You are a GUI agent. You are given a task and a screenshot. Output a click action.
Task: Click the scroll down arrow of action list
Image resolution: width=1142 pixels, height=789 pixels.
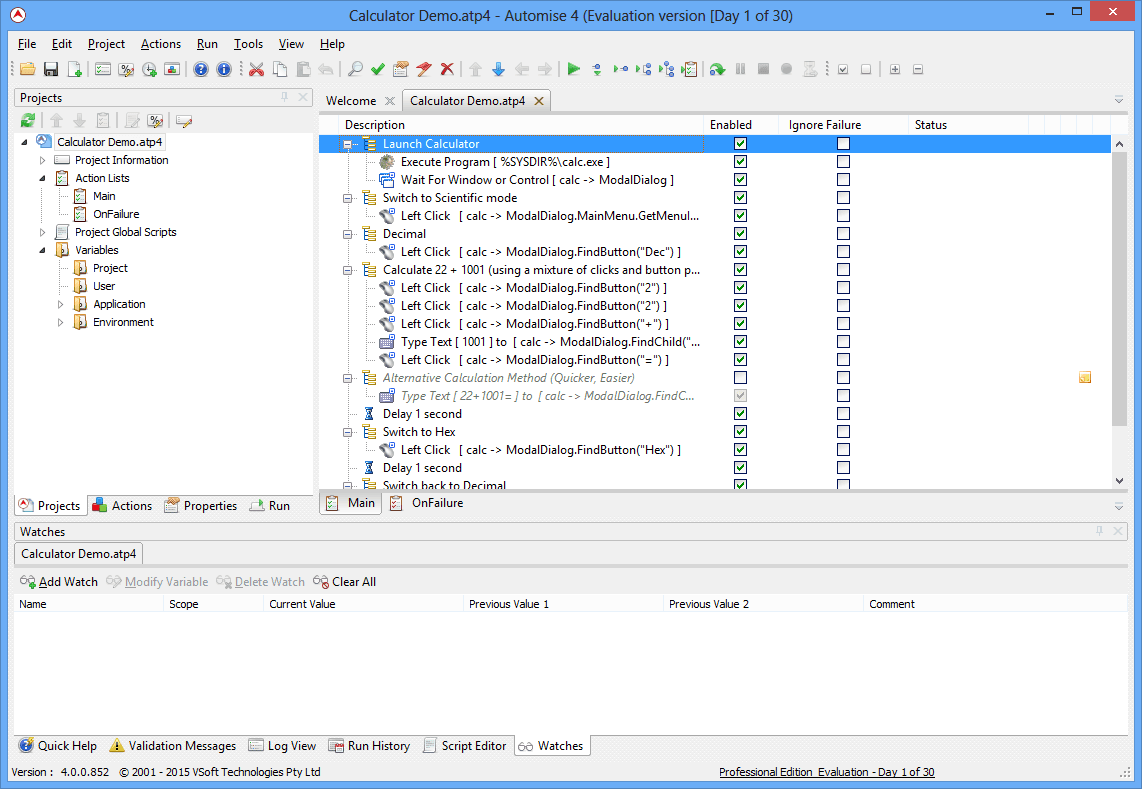coord(1119,481)
